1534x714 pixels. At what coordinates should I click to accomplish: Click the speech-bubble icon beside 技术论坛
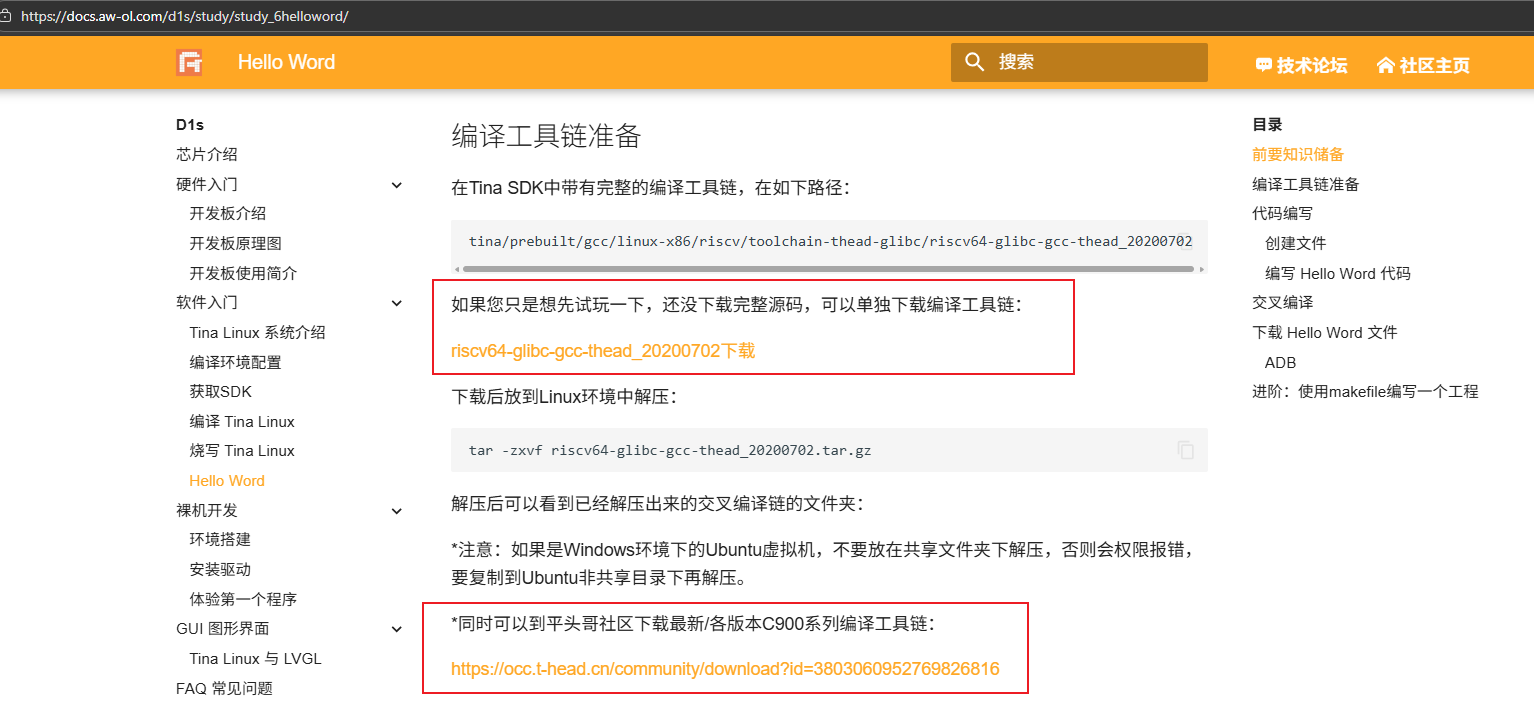pos(1263,64)
